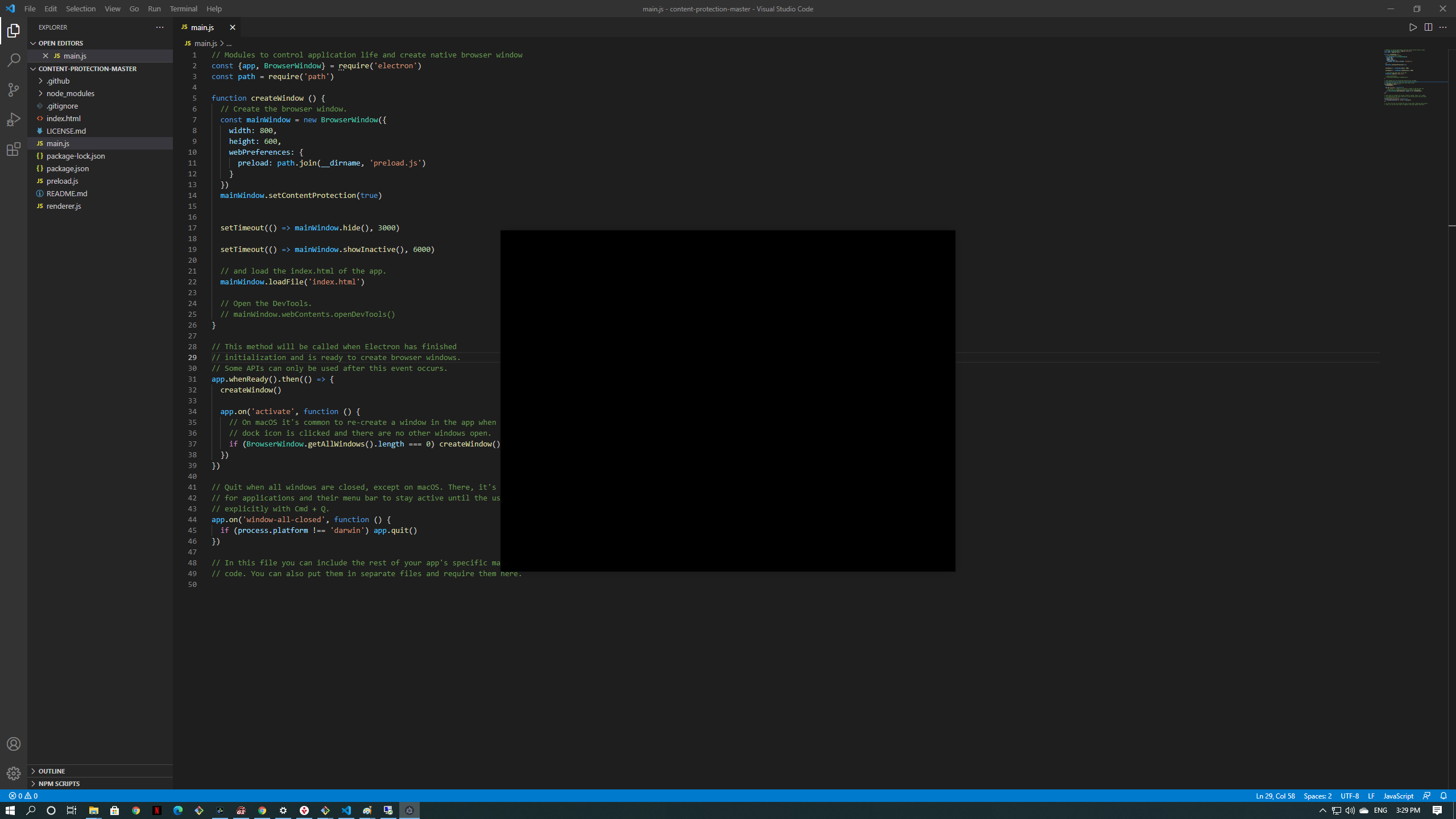1456x819 pixels.
Task: Open Windows taskbar search
Action: [x=31, y=810]
